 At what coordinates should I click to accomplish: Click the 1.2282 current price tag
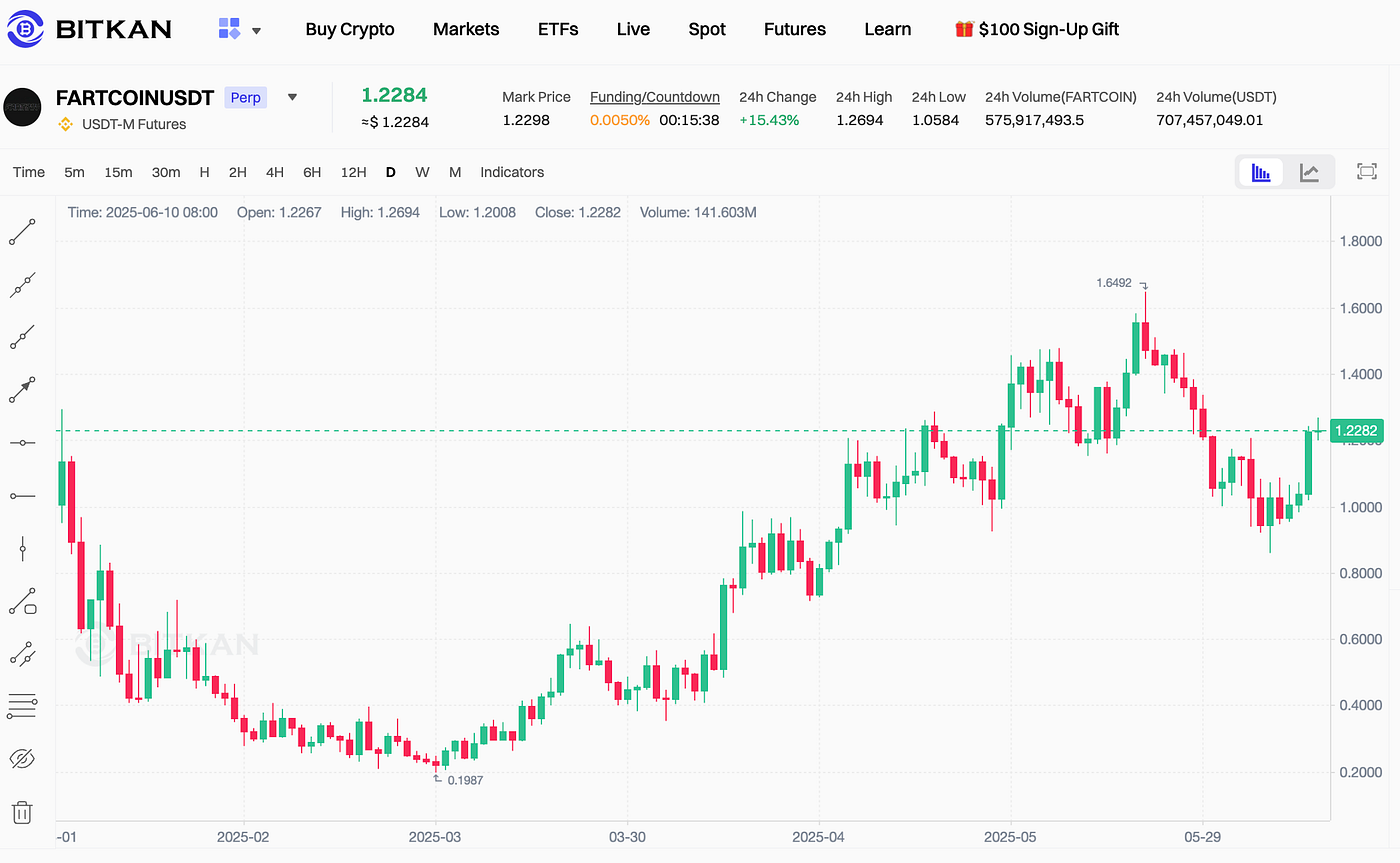[1358, 431]
